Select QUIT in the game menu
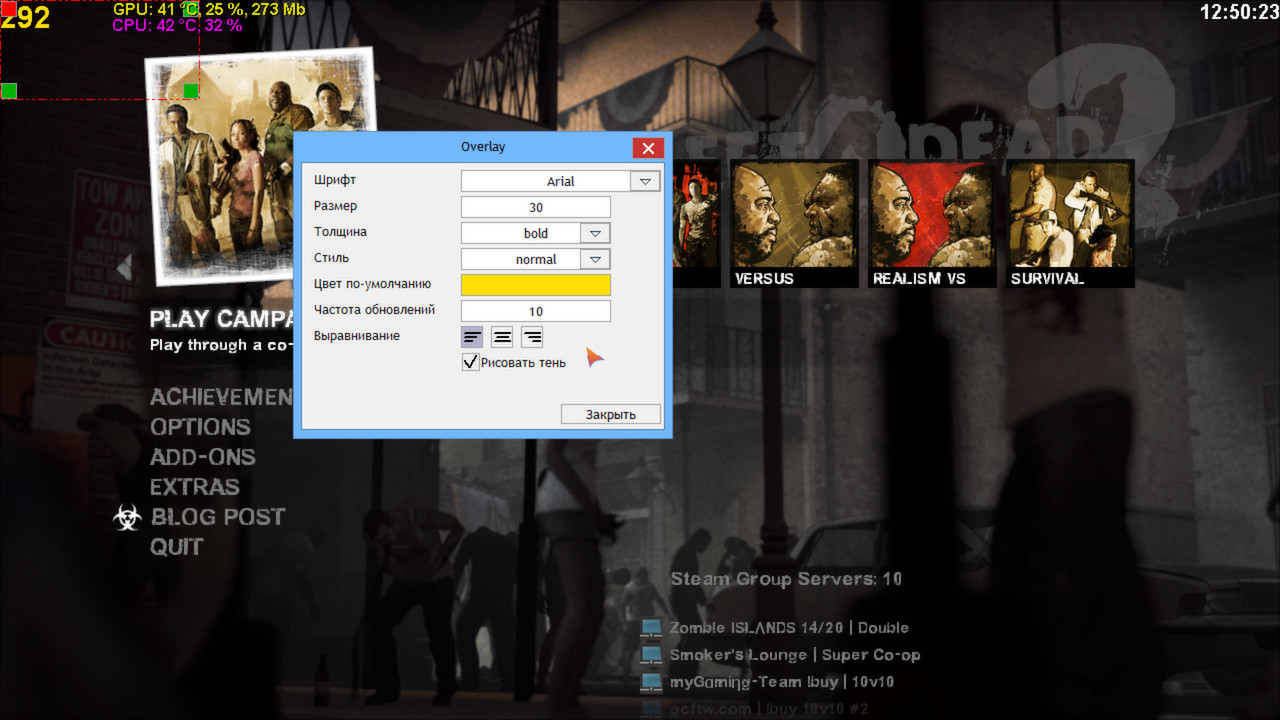Viewport: 1280px width, 720px height. [177, 547]
